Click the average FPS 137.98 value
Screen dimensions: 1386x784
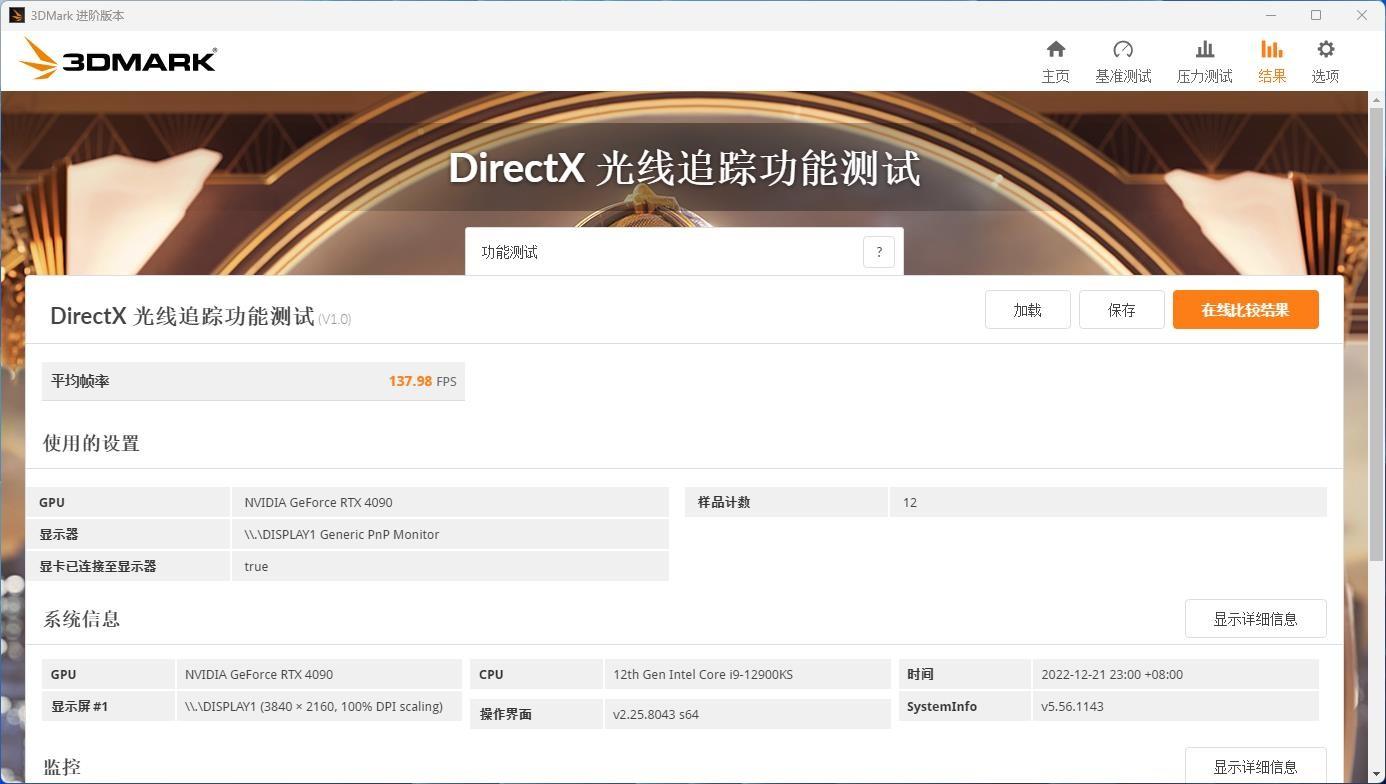tap(410, 381)
